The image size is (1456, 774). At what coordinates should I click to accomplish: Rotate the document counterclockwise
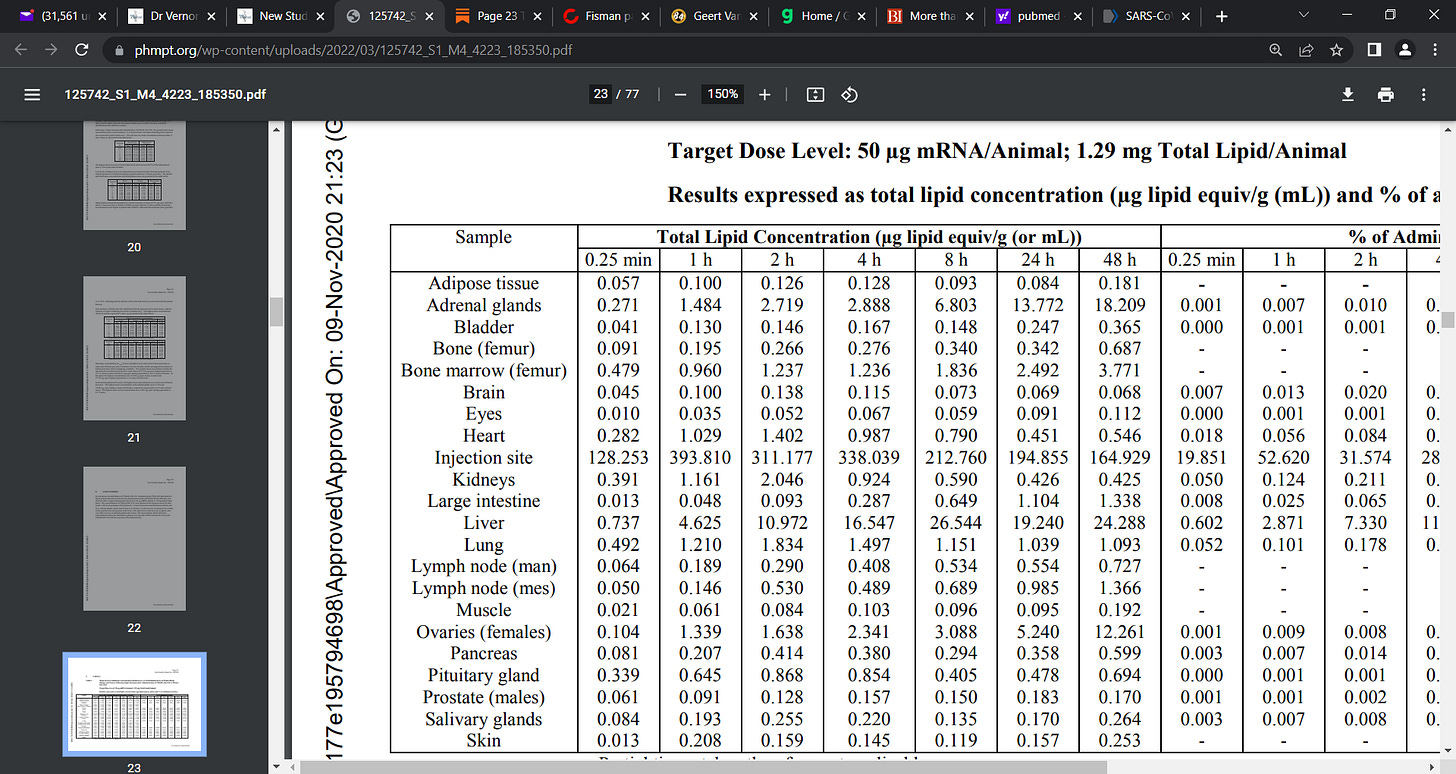849,94
